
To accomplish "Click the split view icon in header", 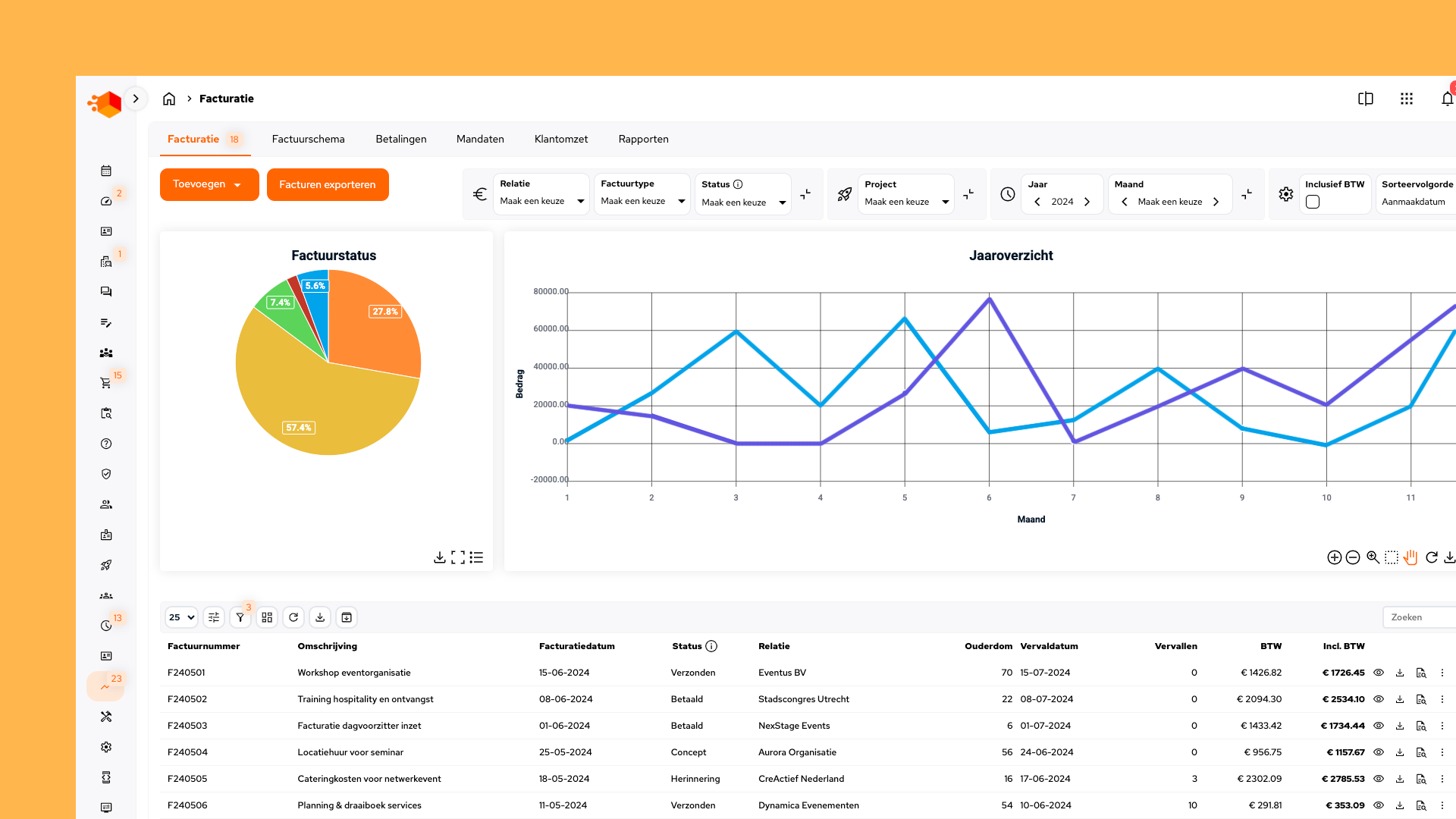I will (x=1365, y=99).
